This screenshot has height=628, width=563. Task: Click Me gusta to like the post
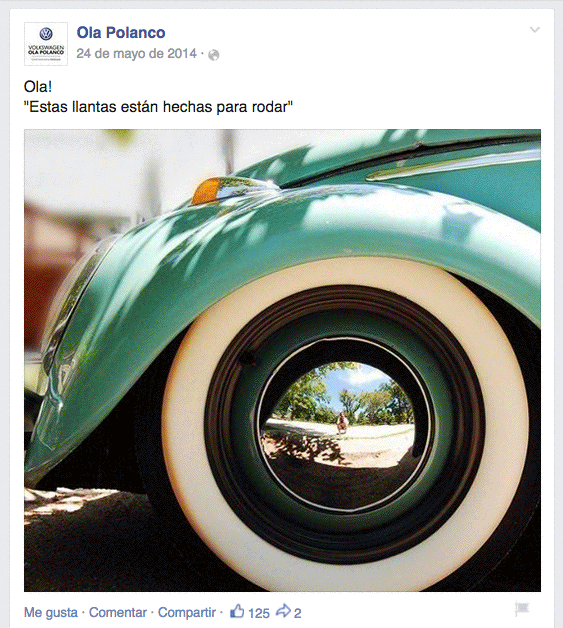click(51, 612)
